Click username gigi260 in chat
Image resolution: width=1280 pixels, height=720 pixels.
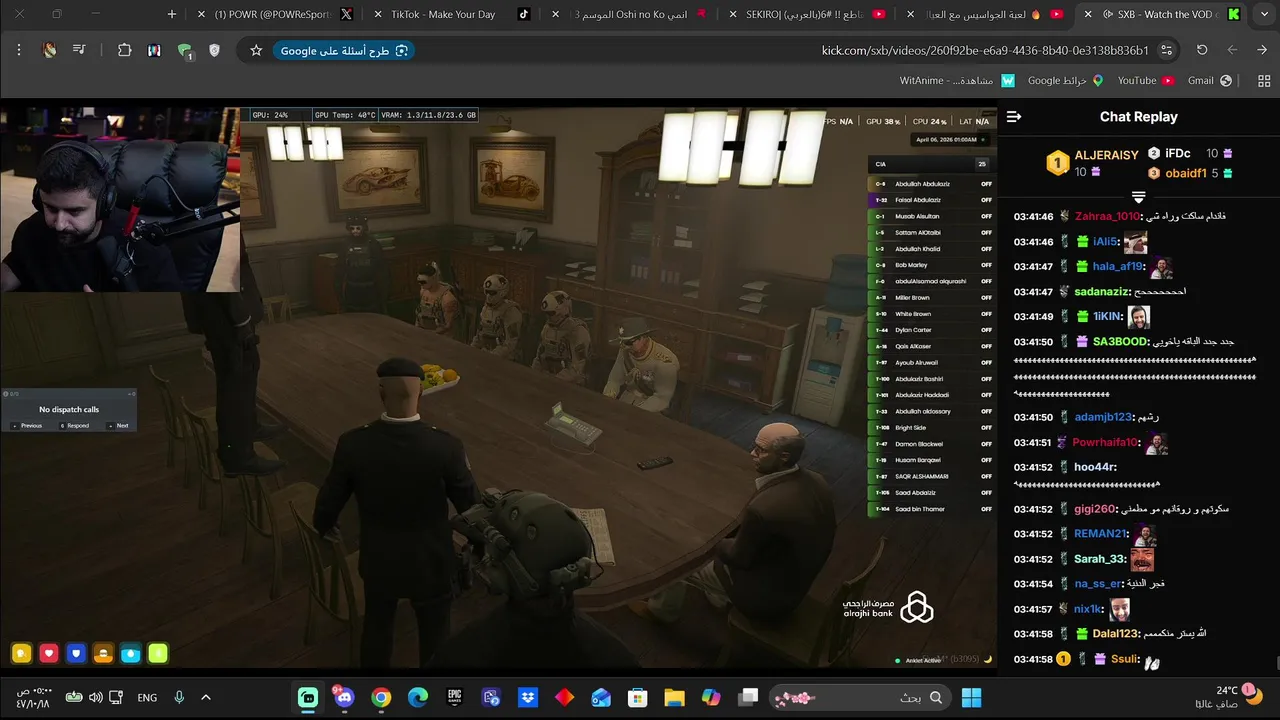(x=1095, y=509)
